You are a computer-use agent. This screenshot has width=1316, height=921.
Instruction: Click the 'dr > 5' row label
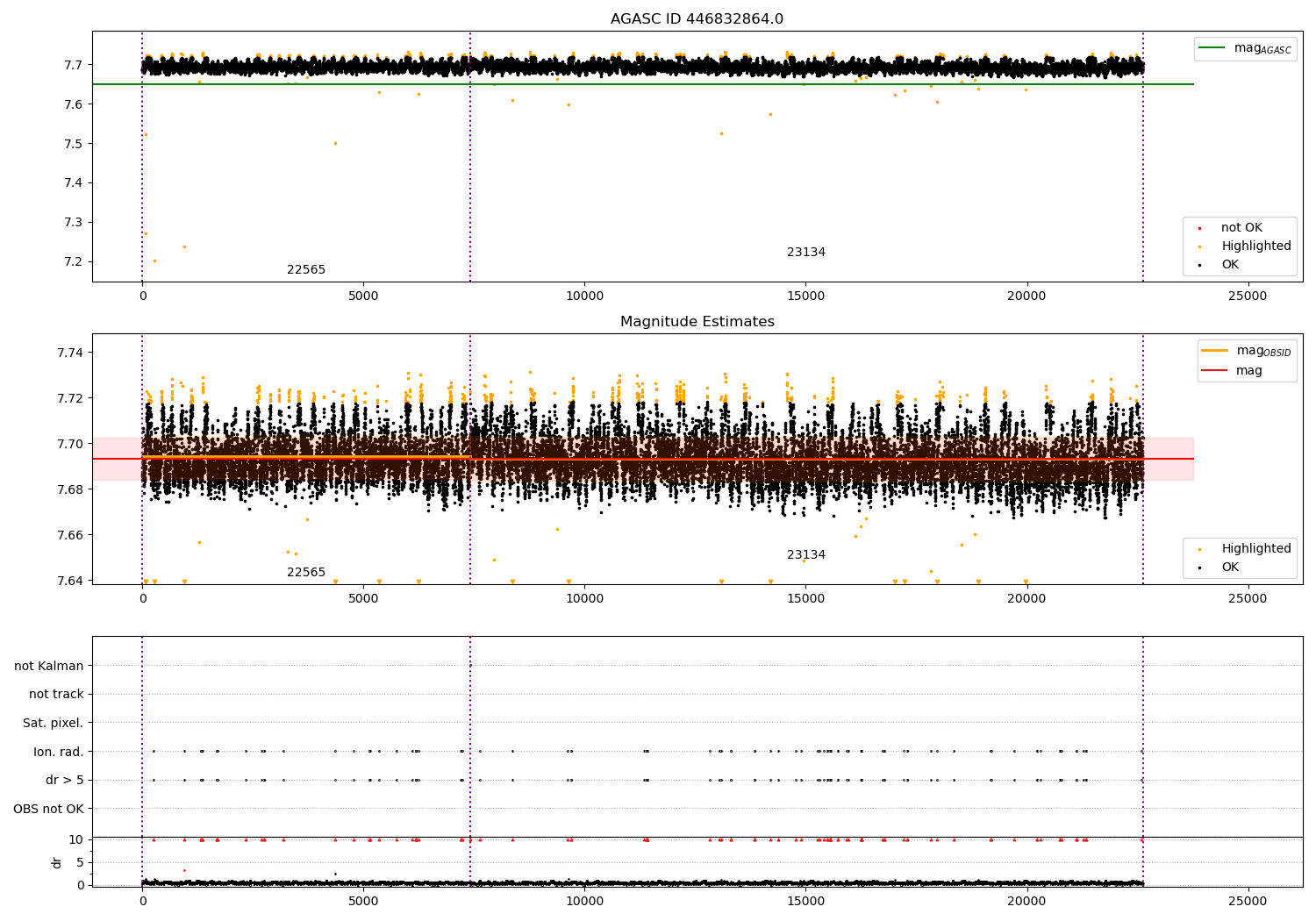click(x=65, y=780)
